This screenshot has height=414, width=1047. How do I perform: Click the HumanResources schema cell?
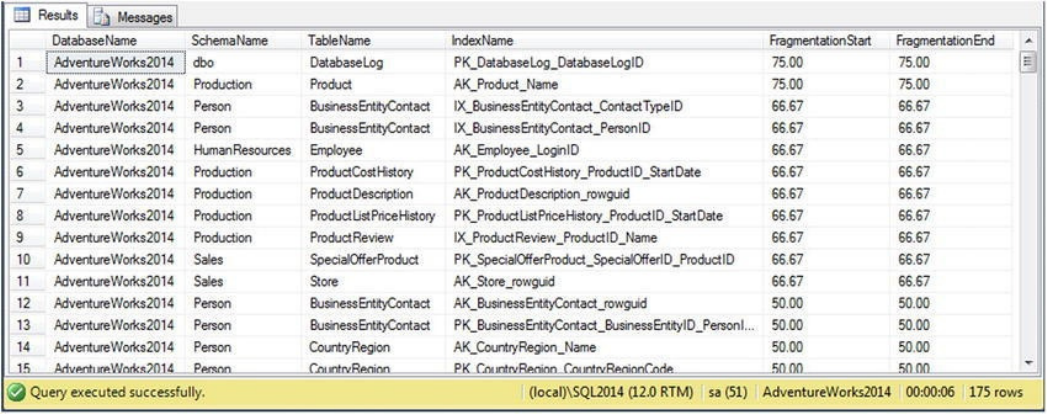(244, 150)
